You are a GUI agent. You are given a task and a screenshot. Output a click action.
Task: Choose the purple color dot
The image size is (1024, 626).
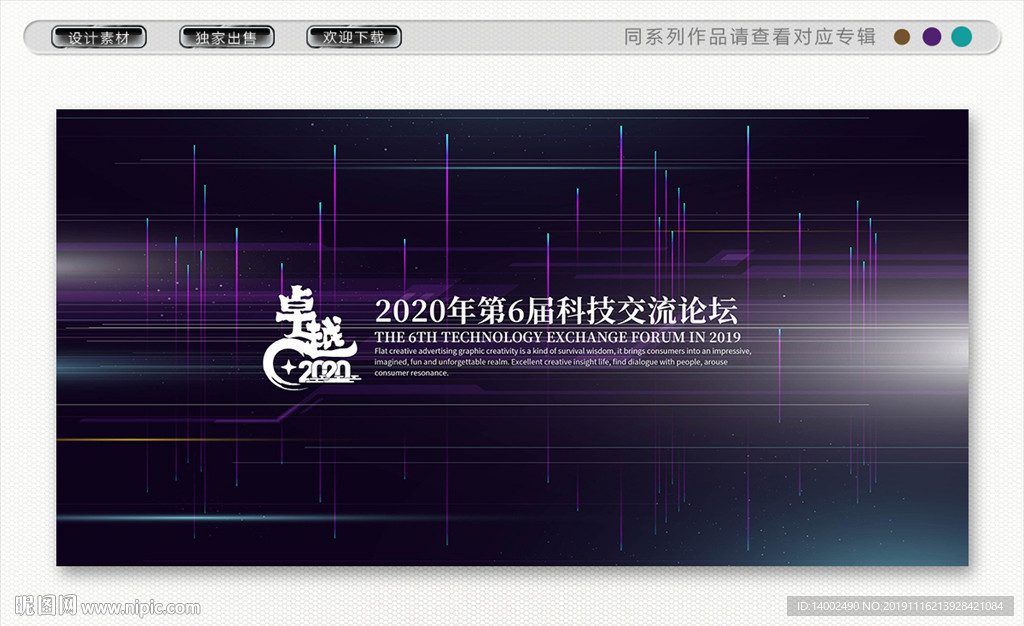932,37
